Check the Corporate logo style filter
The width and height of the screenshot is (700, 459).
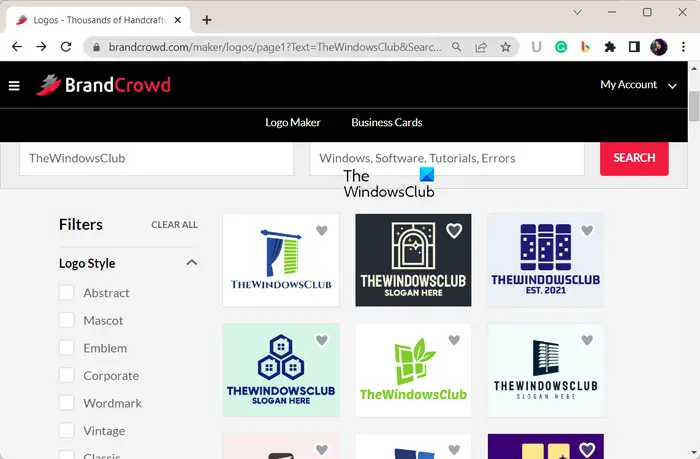point(67,376)
